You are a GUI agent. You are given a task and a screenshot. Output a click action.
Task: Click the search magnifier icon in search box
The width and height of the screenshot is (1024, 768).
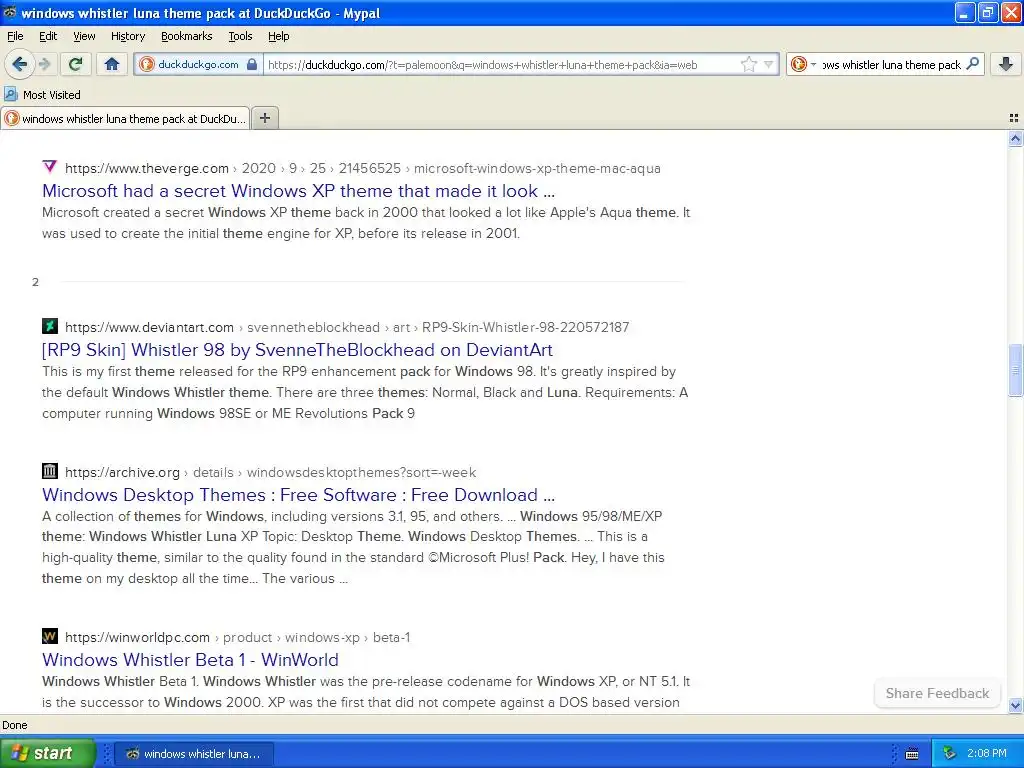pyautogui.click(x=972, y=64)
